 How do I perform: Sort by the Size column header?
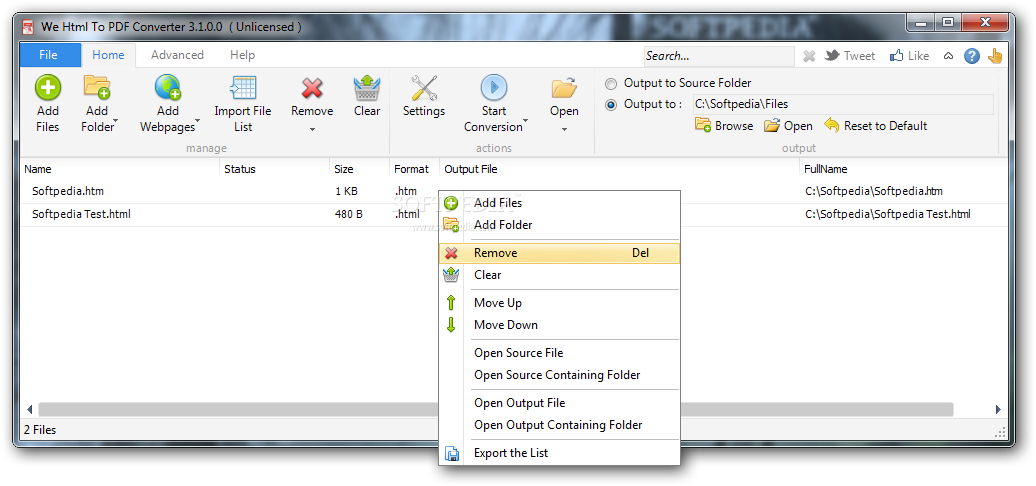(x=359, y=169)
